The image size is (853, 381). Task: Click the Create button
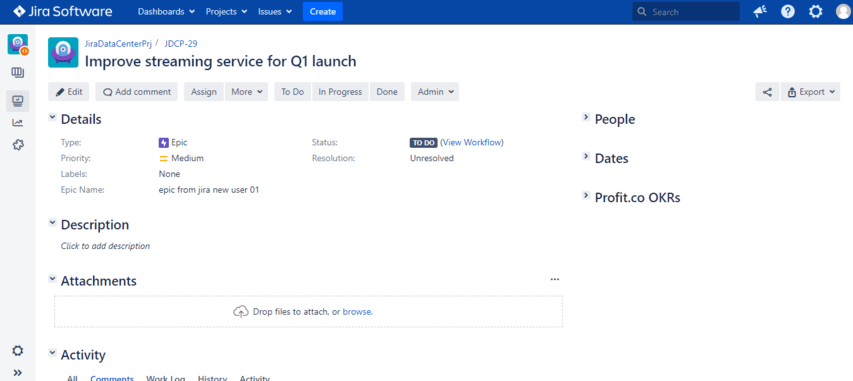[x=323, y=11]
